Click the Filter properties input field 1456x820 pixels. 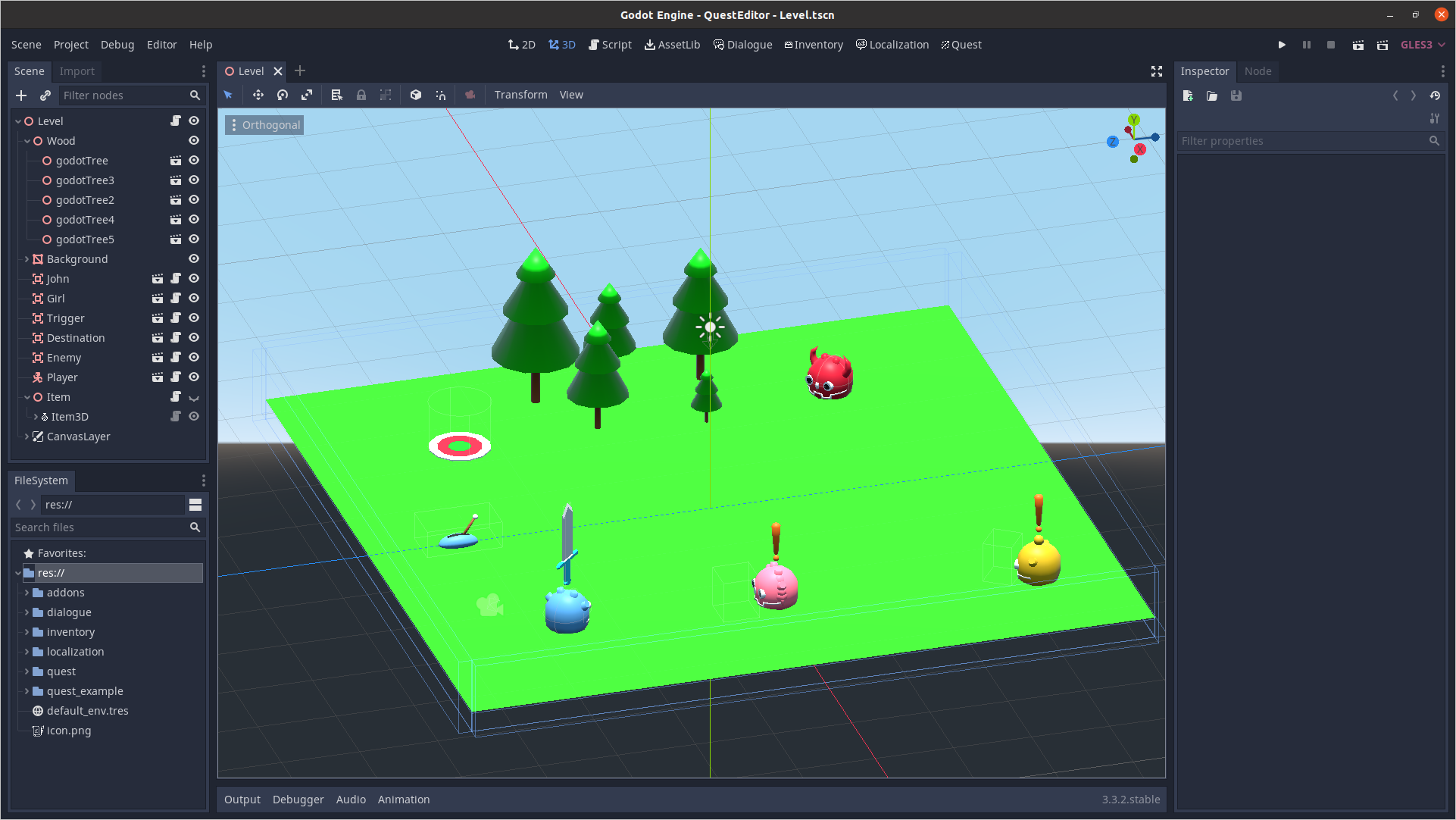[1303, 141]
